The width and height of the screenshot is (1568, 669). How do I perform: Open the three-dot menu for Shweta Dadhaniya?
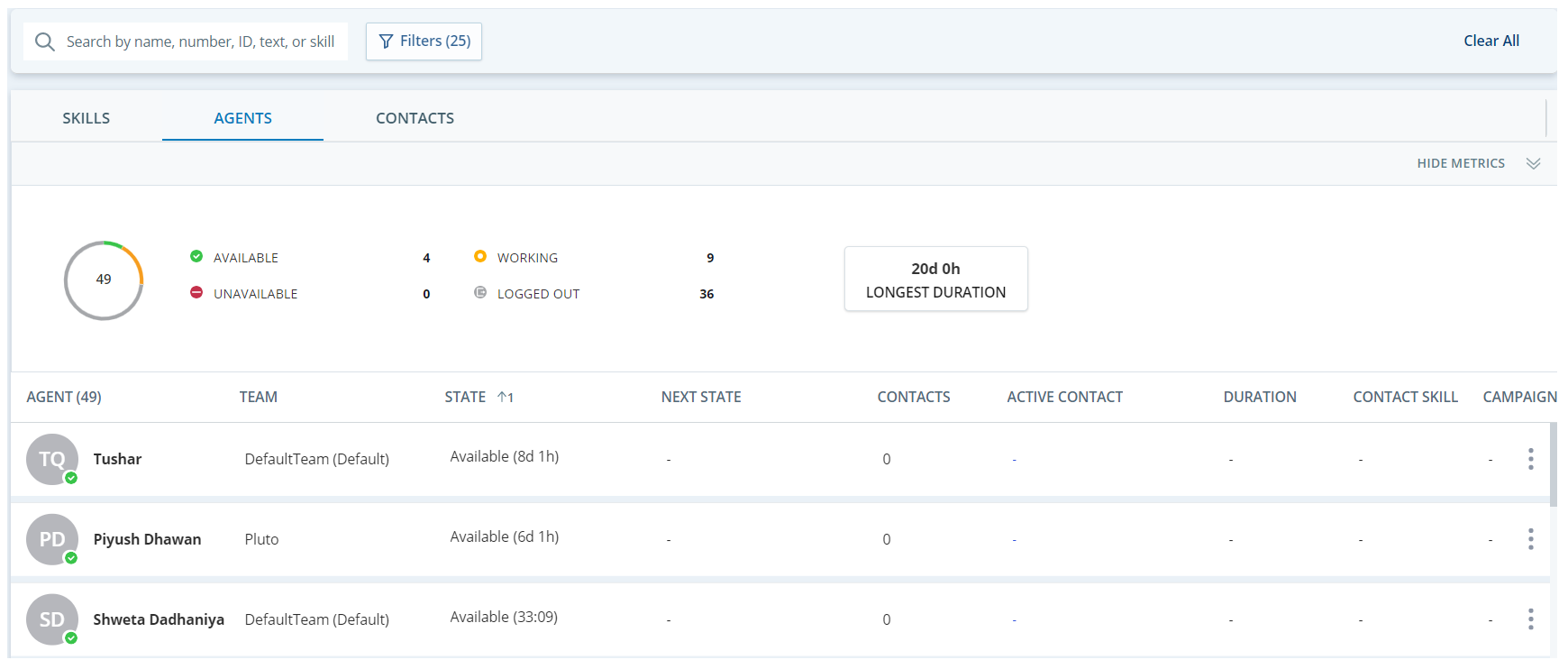point(1530,619)
